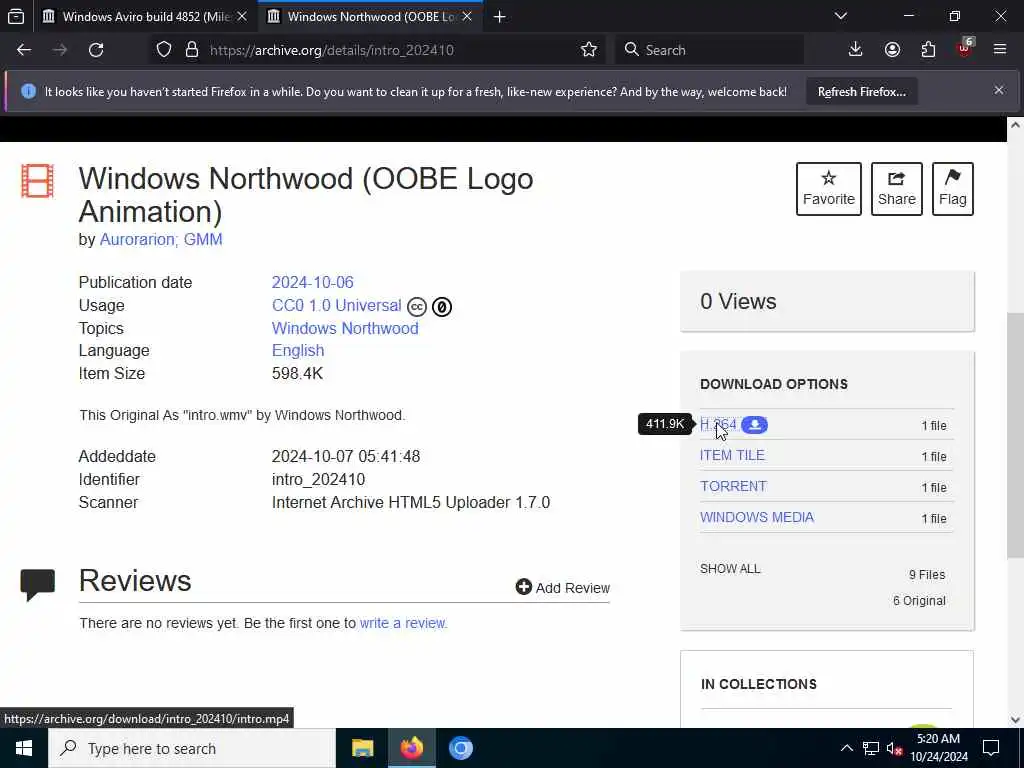1024x768 pixels.
Task: Open the clock showing 5:20 AM
Action: (x=938, y=748)
